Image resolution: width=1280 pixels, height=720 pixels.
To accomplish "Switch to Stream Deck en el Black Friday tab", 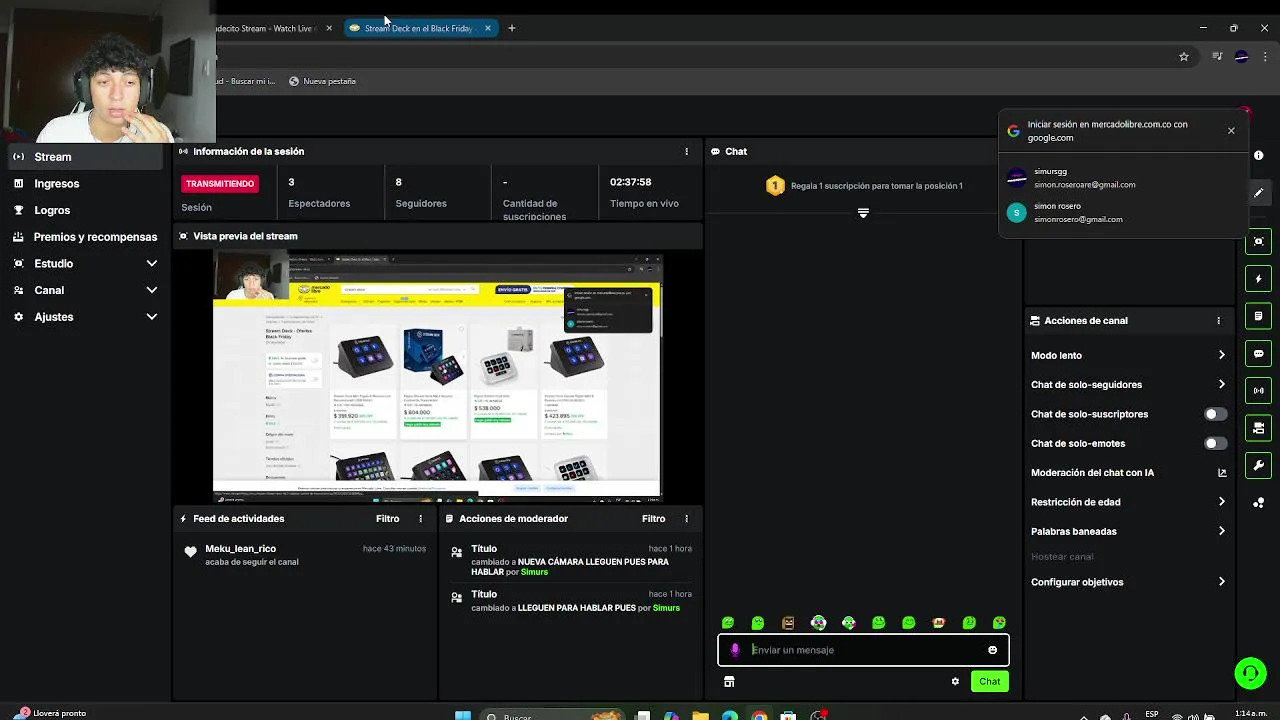I will (x=417, y=28).
